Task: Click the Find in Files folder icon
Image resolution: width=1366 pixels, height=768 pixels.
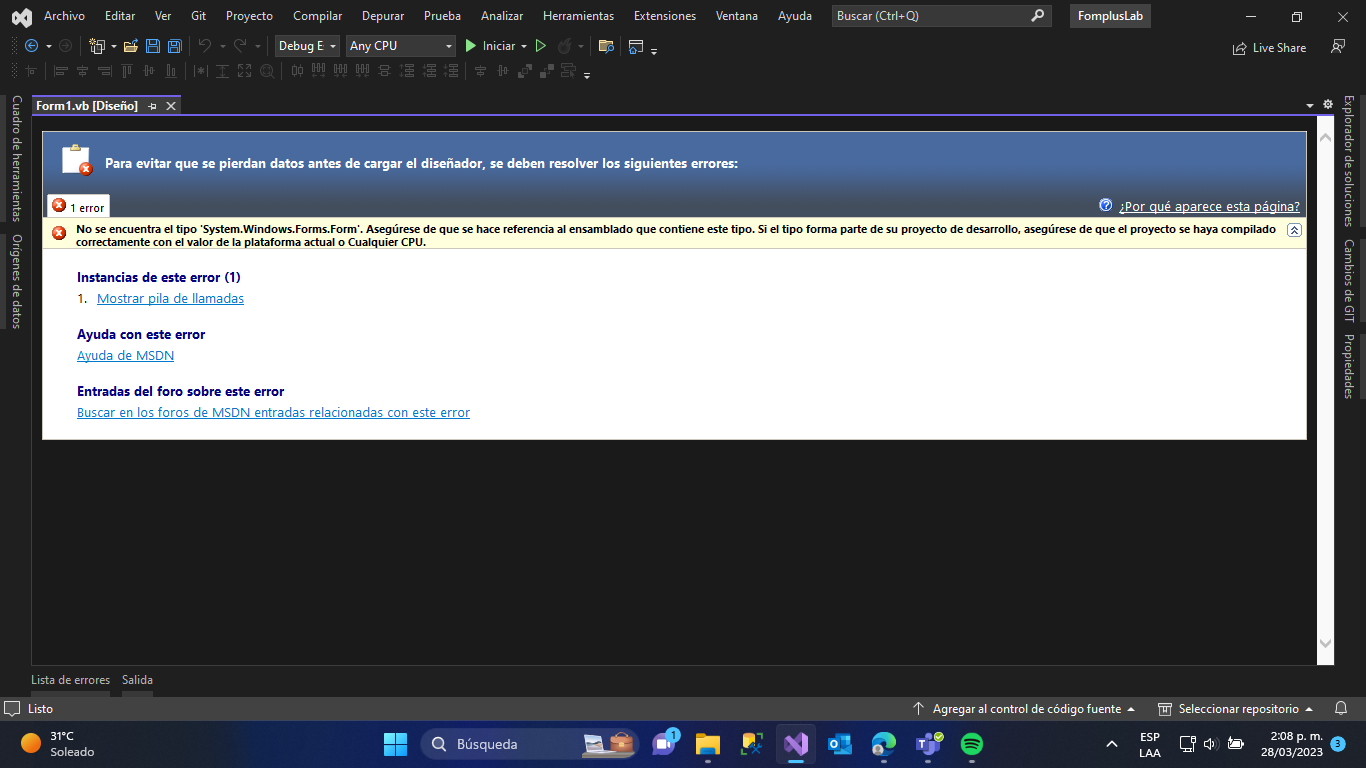Action: pos(605,46)
